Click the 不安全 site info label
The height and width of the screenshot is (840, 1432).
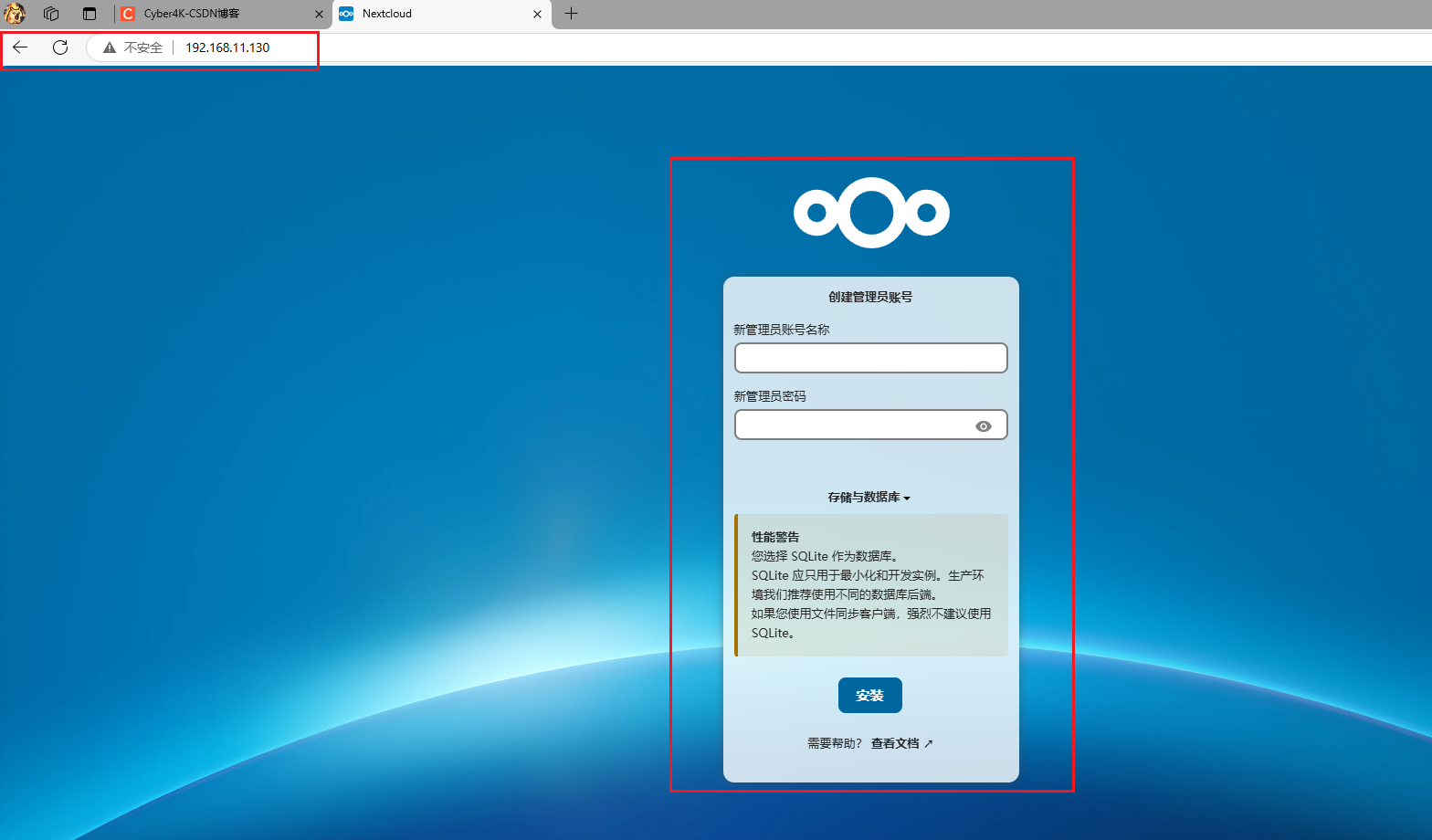click(143, 47)
